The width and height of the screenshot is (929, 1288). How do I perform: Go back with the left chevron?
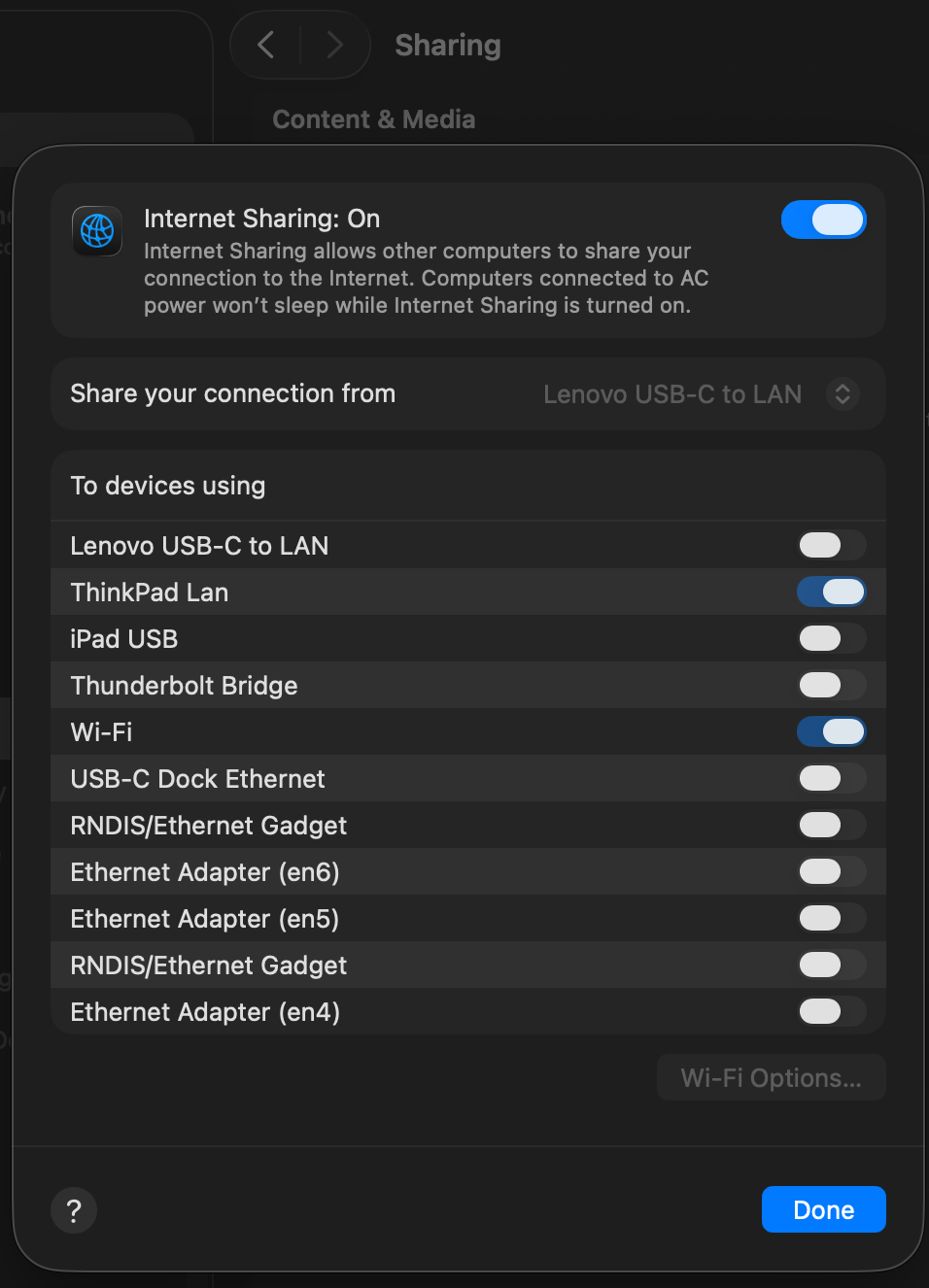coord(265,45)
